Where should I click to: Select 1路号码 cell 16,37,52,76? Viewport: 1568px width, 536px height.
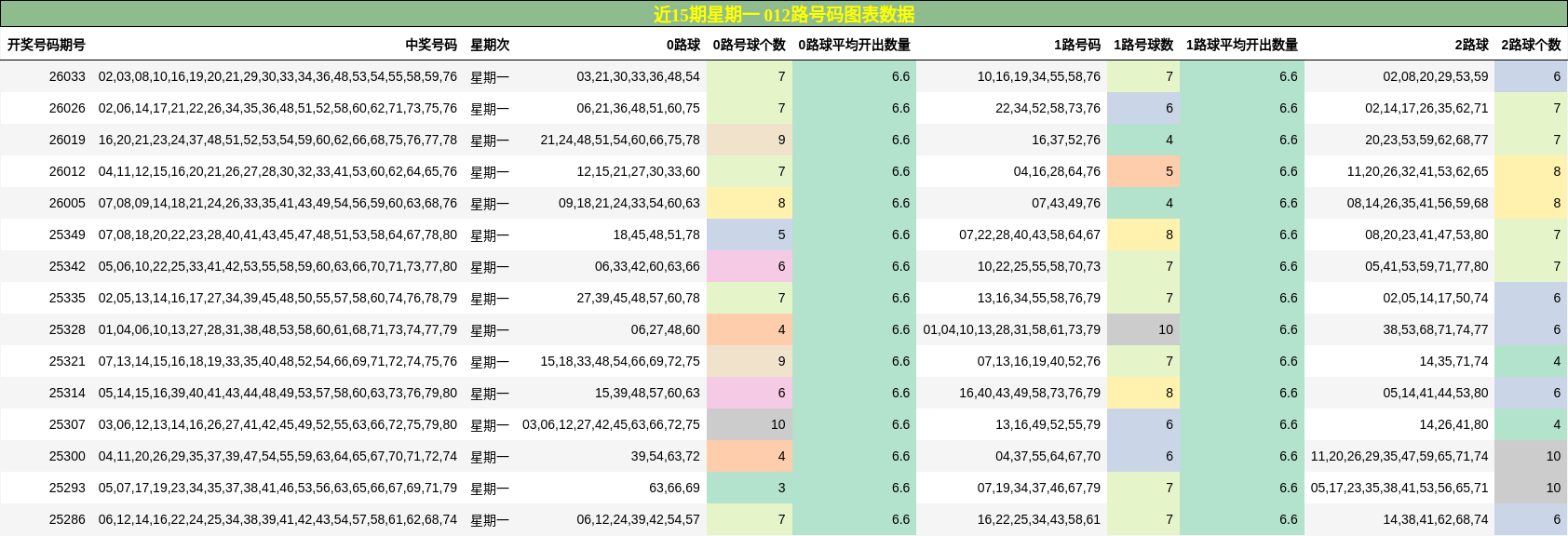point(1066,140)
